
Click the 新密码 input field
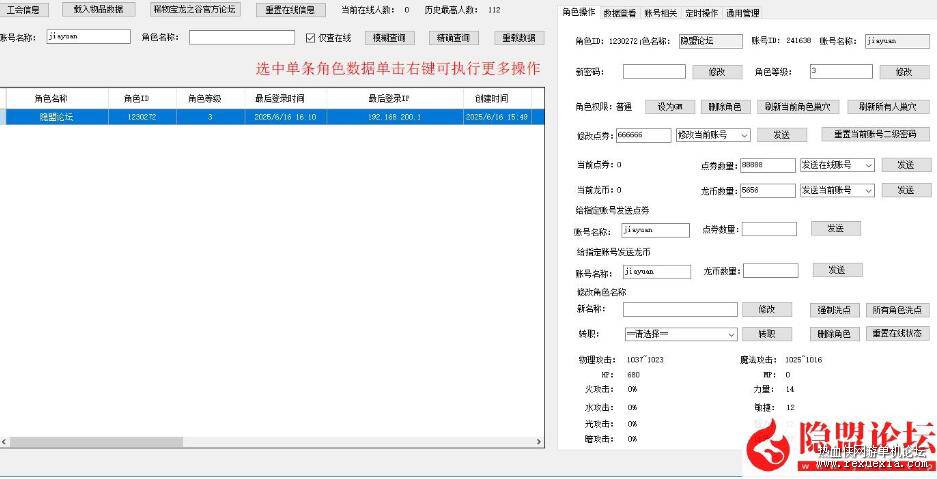tap(654, 72)
